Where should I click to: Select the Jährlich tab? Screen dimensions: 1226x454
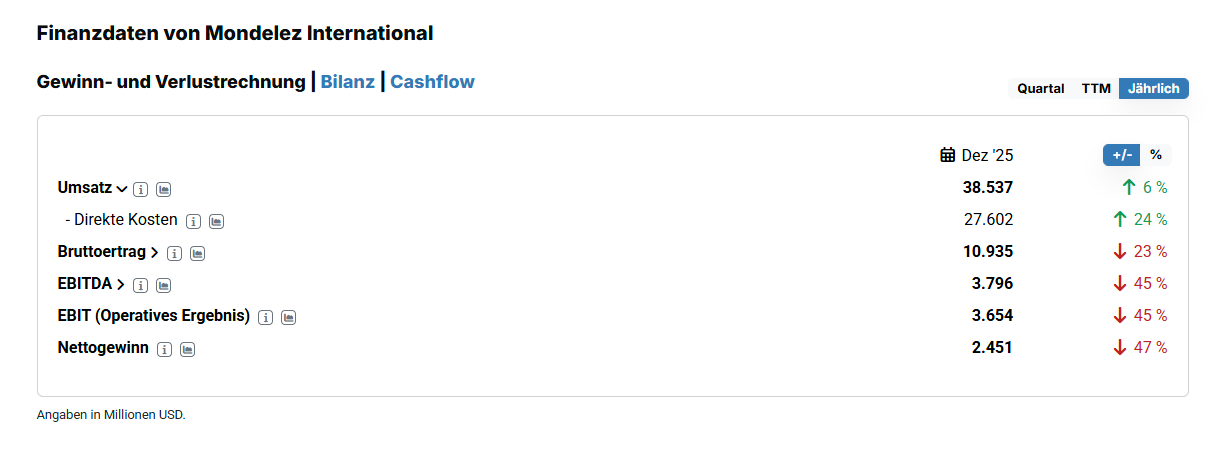pyautogui.click(x=1154, y=88)
